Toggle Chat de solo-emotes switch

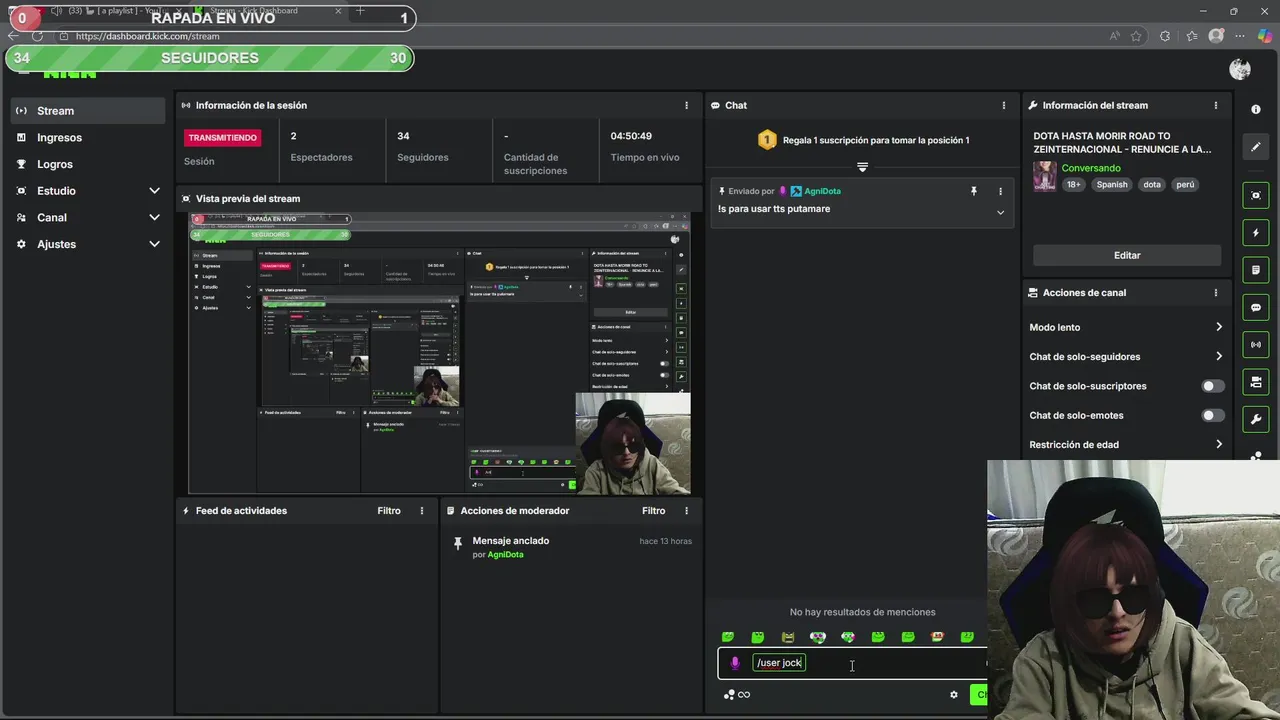coord(1212,415)
